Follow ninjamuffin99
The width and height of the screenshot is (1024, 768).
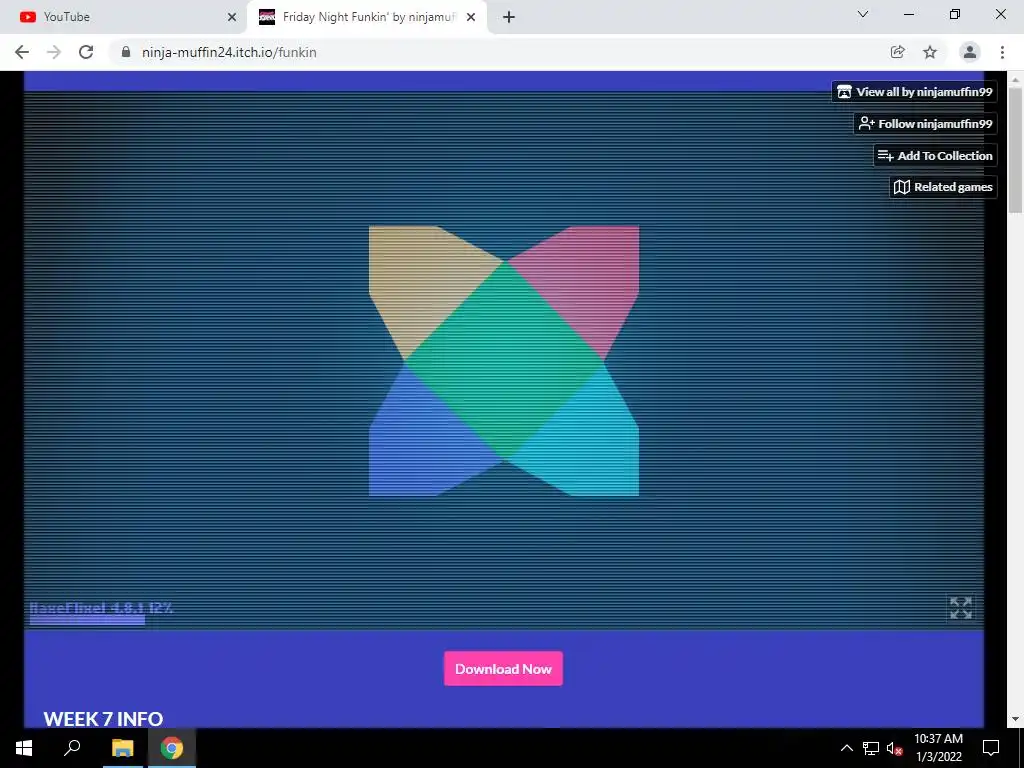[925, 124]
